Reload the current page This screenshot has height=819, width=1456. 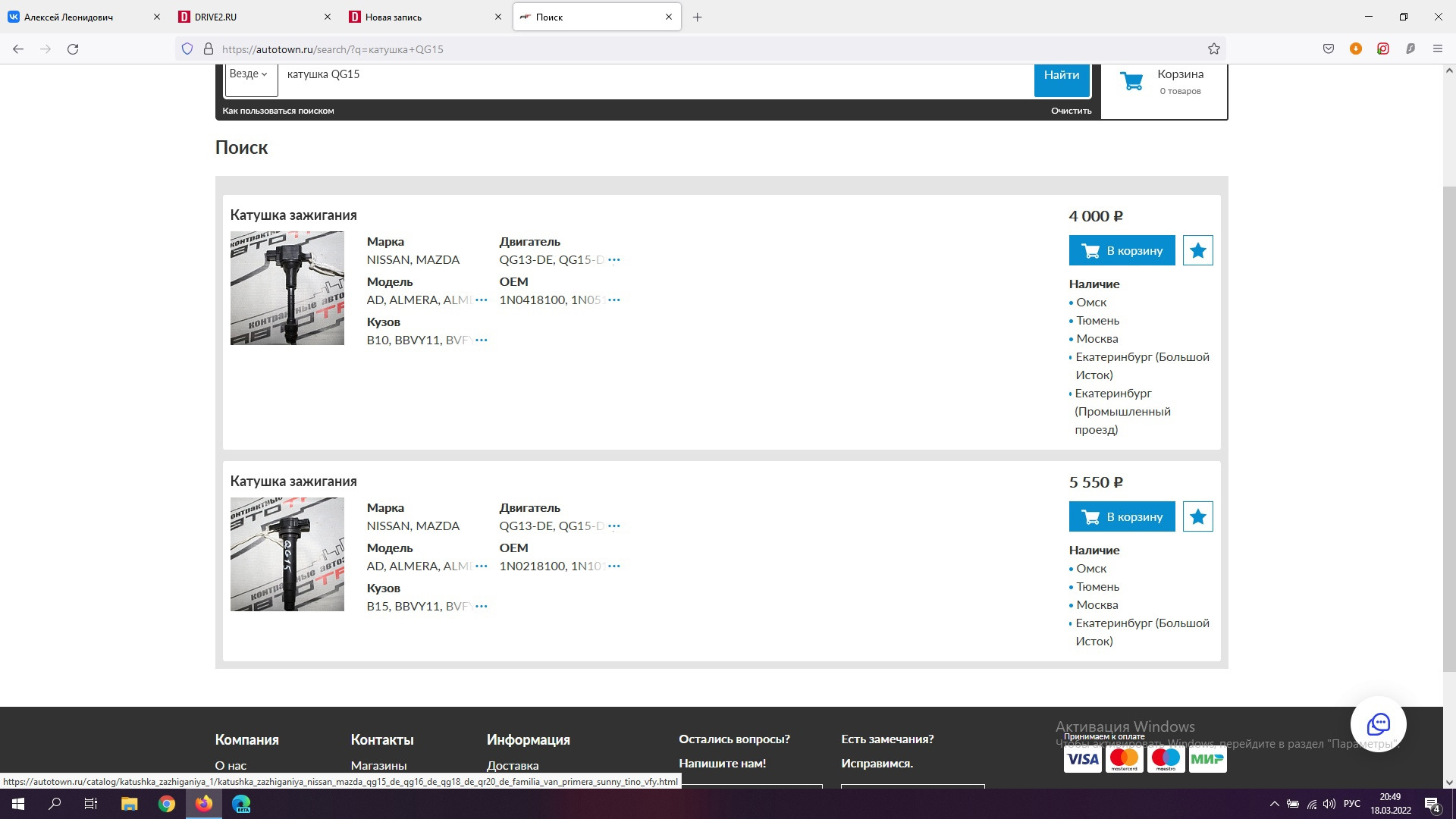tap(73, 49)
